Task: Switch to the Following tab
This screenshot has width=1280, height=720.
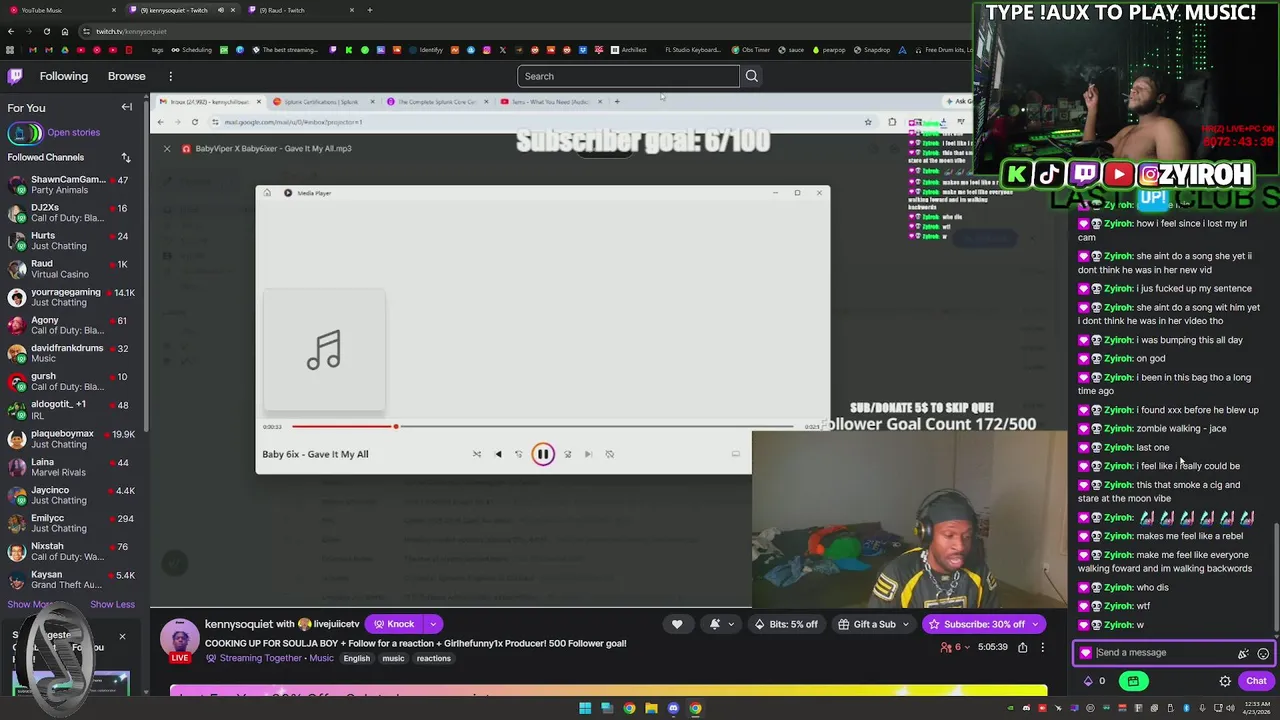Action: (x=64, y=76)
